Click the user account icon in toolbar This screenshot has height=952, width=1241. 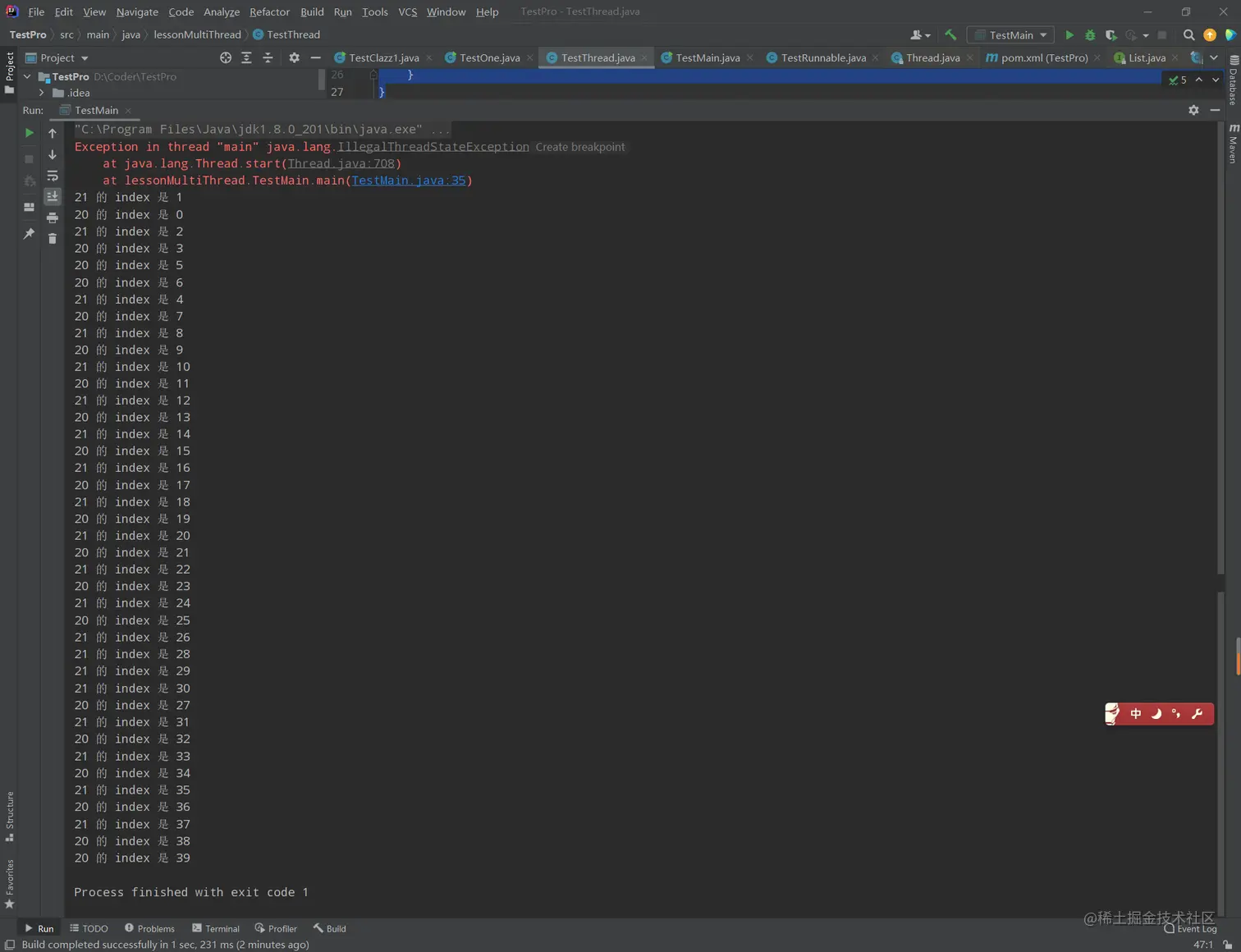point(920,35)
